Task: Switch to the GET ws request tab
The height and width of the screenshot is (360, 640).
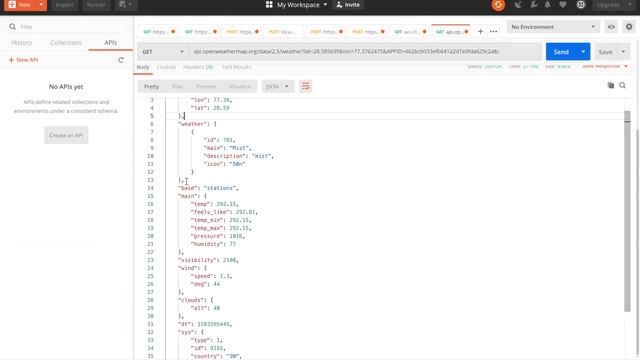Action: (x=410, y=31)
